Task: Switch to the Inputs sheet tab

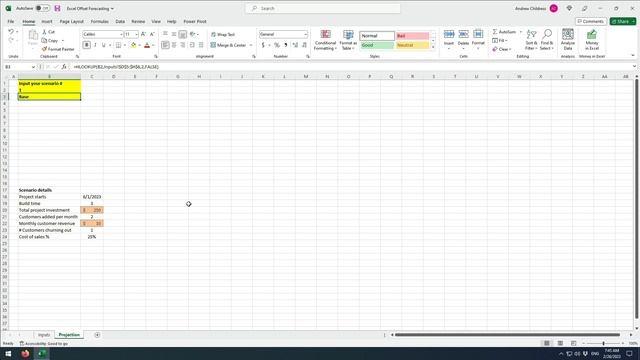Action: [44, 335]
